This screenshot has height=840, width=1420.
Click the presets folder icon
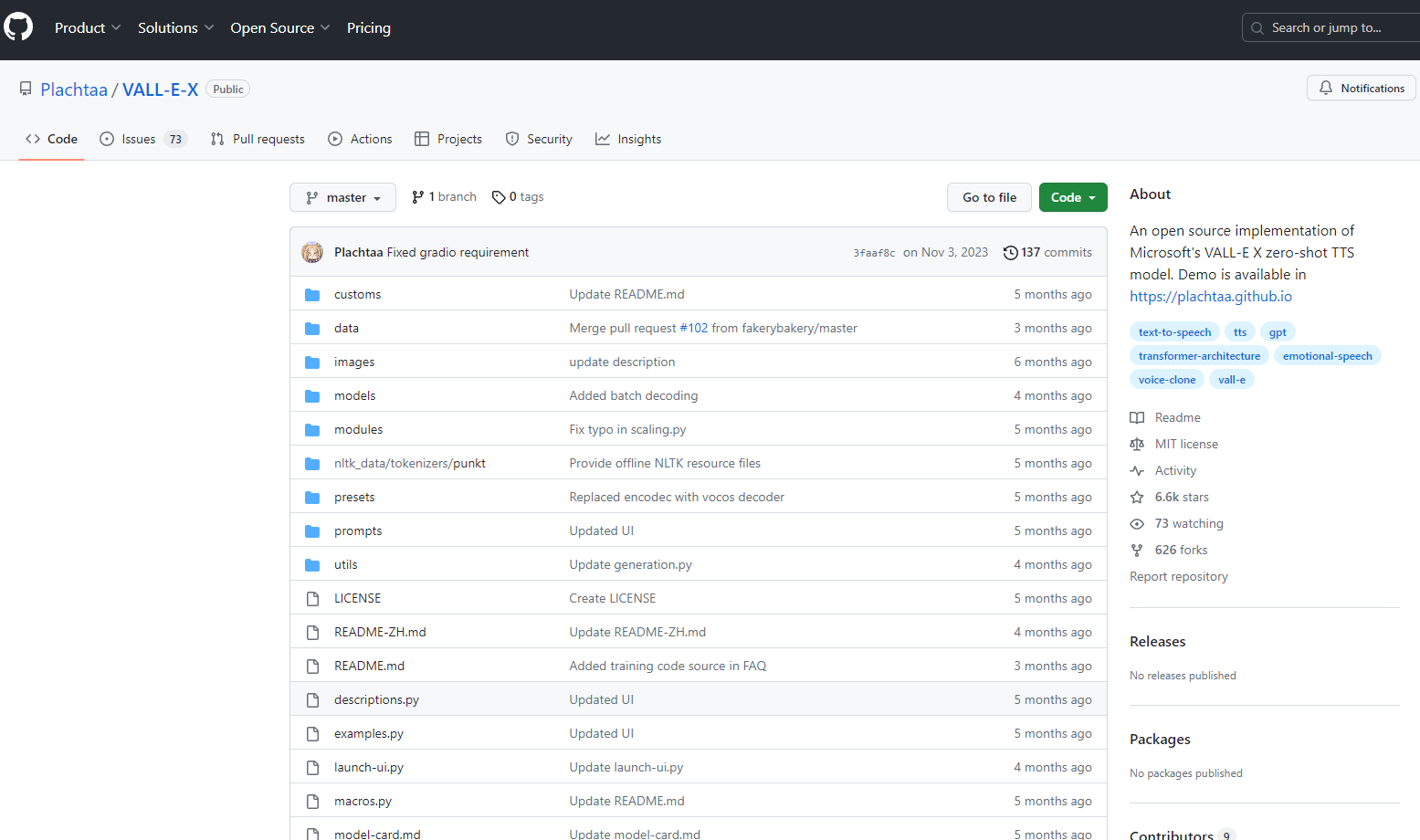(312, 497)
